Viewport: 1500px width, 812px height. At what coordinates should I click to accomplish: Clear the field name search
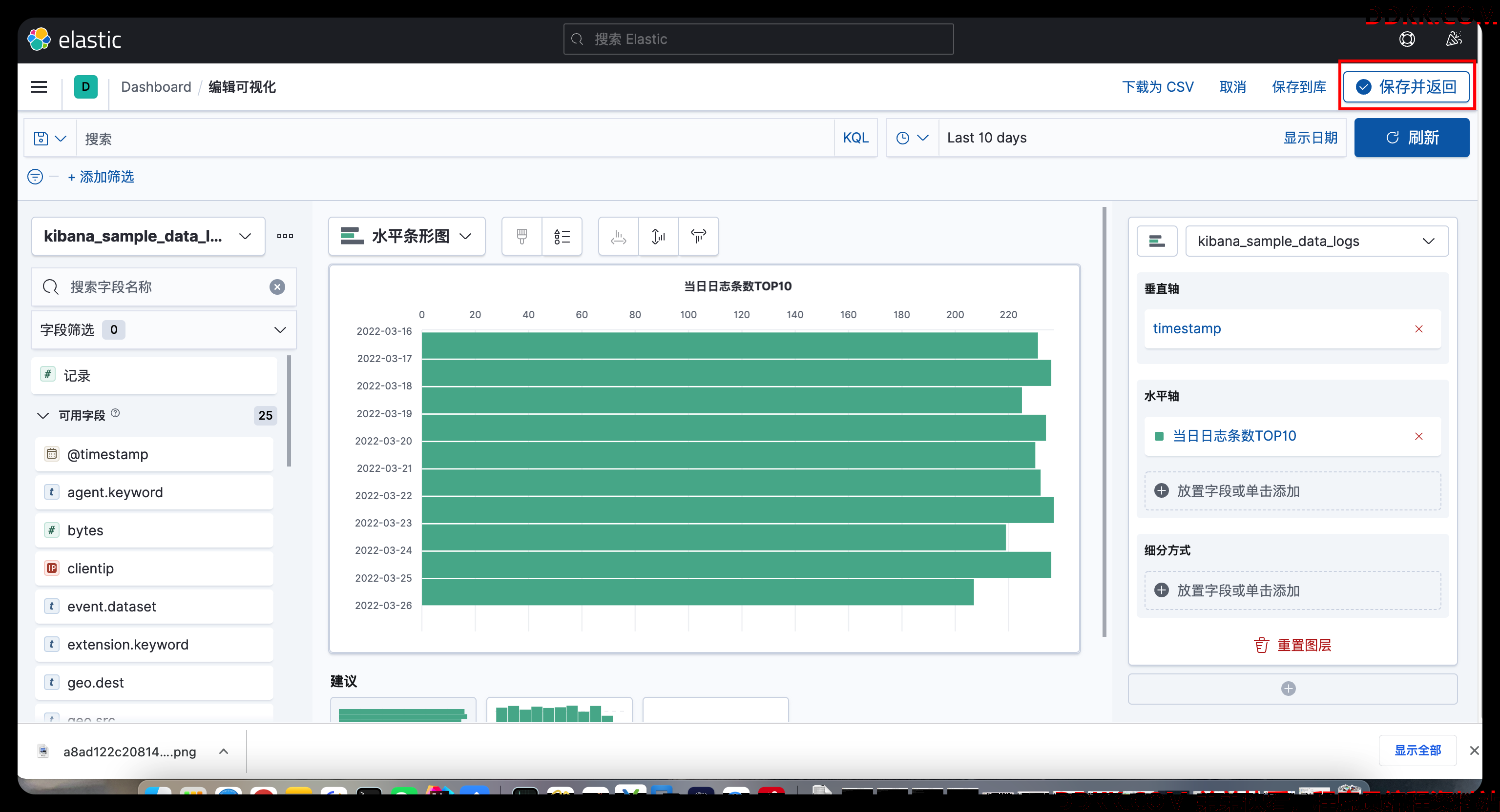(277, 286)
